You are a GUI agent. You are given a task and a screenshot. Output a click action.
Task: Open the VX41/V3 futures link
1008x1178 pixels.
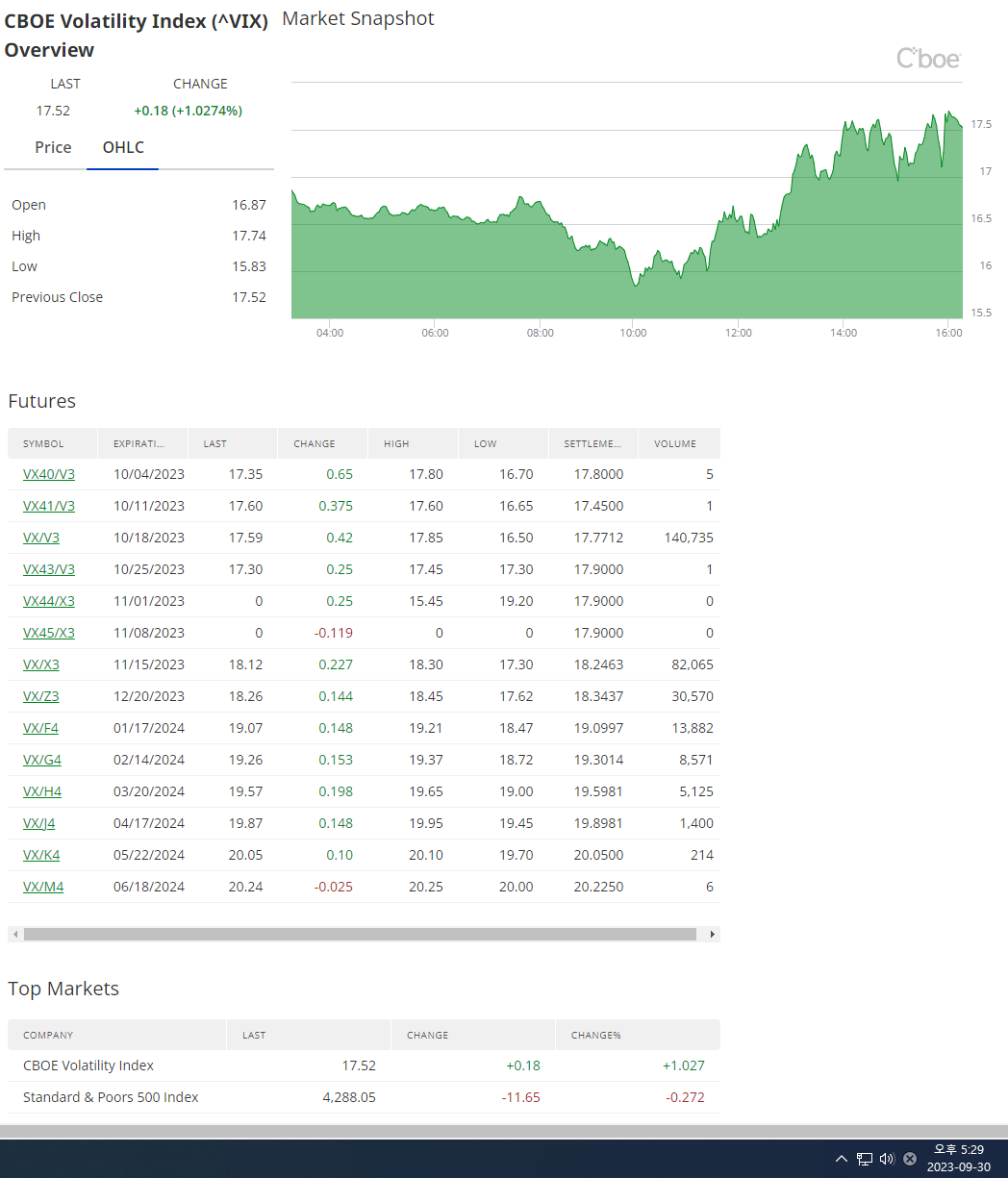pyautogui.click(x=49, y=506)
